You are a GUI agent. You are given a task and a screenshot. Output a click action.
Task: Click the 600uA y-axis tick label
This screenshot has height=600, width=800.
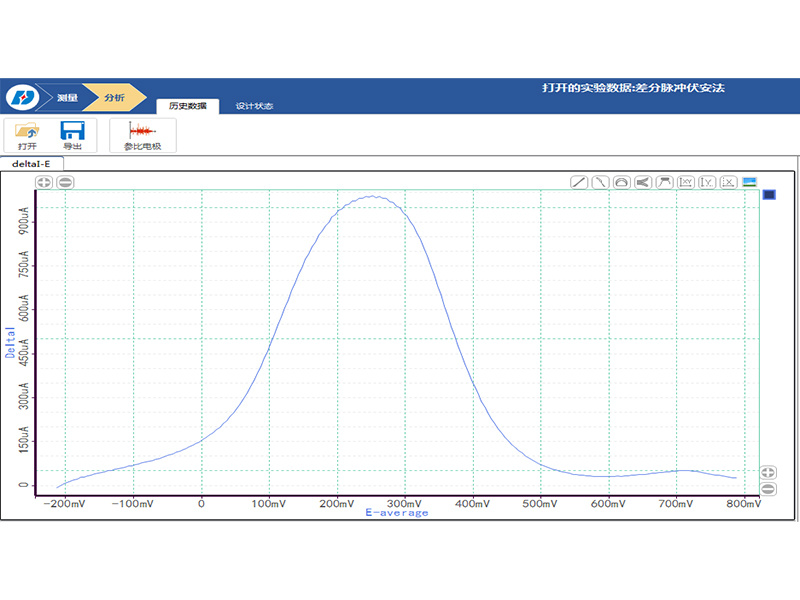24,309
